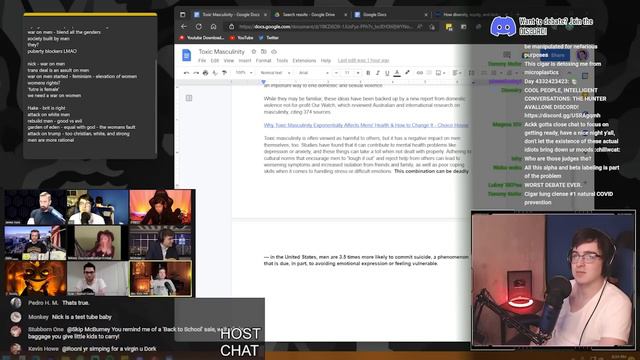Click the Undo icon in Docs toolbar
Viewport: 640px width, 360px height.
[x=187, y=73]
